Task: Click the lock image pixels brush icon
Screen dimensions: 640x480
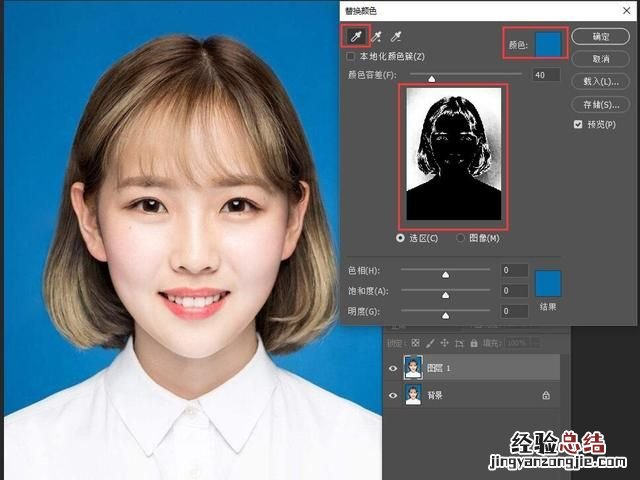Action: [x=431, y=343]
